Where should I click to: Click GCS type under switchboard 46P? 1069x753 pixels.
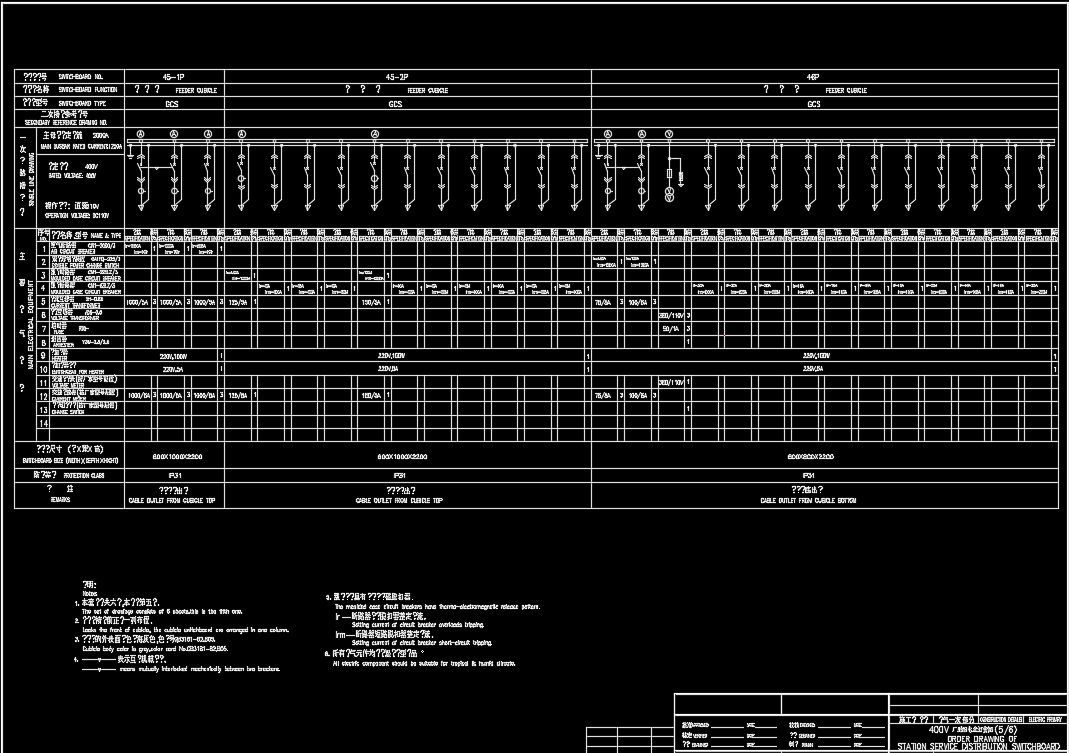click(x=814, y=104)
